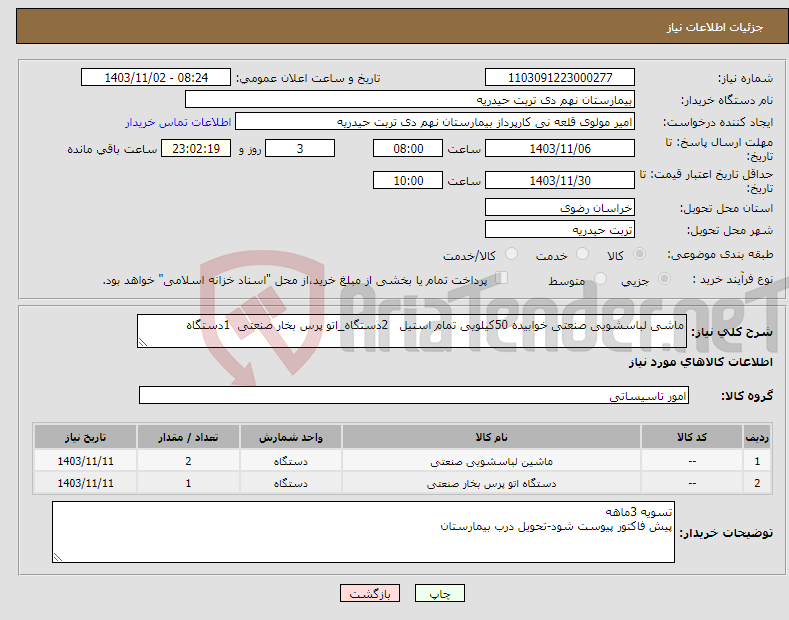Select the خدمت radio button
Screen dimensions: 789x620
click(x=582, y=254)
